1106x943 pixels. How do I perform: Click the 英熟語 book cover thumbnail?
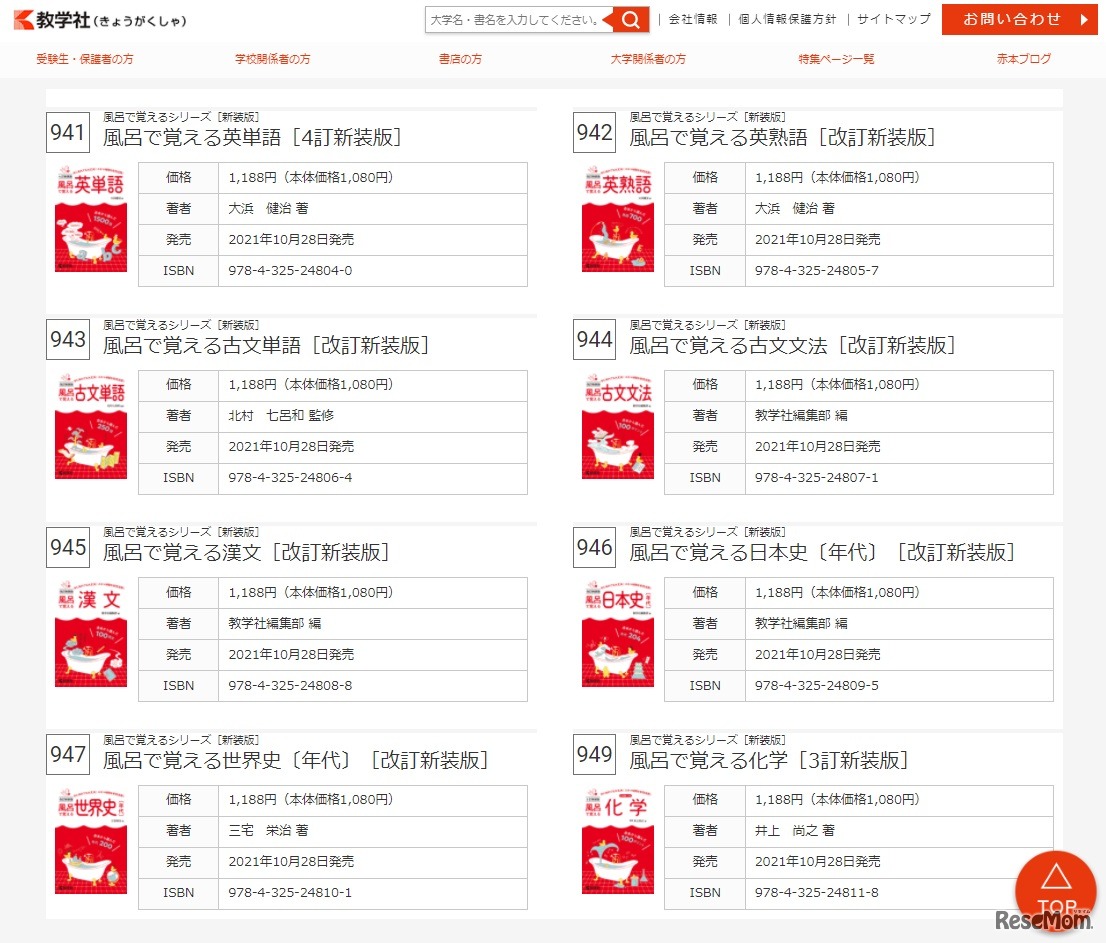tap(618, 219)
